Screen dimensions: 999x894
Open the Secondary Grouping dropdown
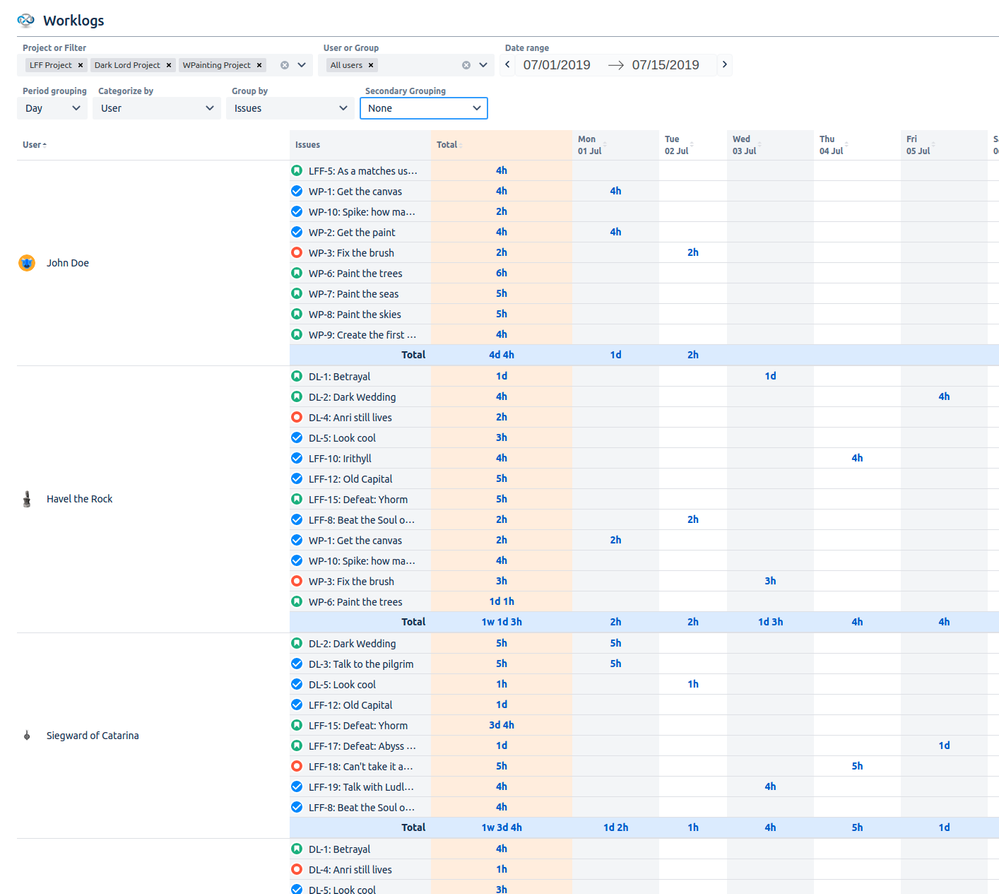click(x=424, y=108)
